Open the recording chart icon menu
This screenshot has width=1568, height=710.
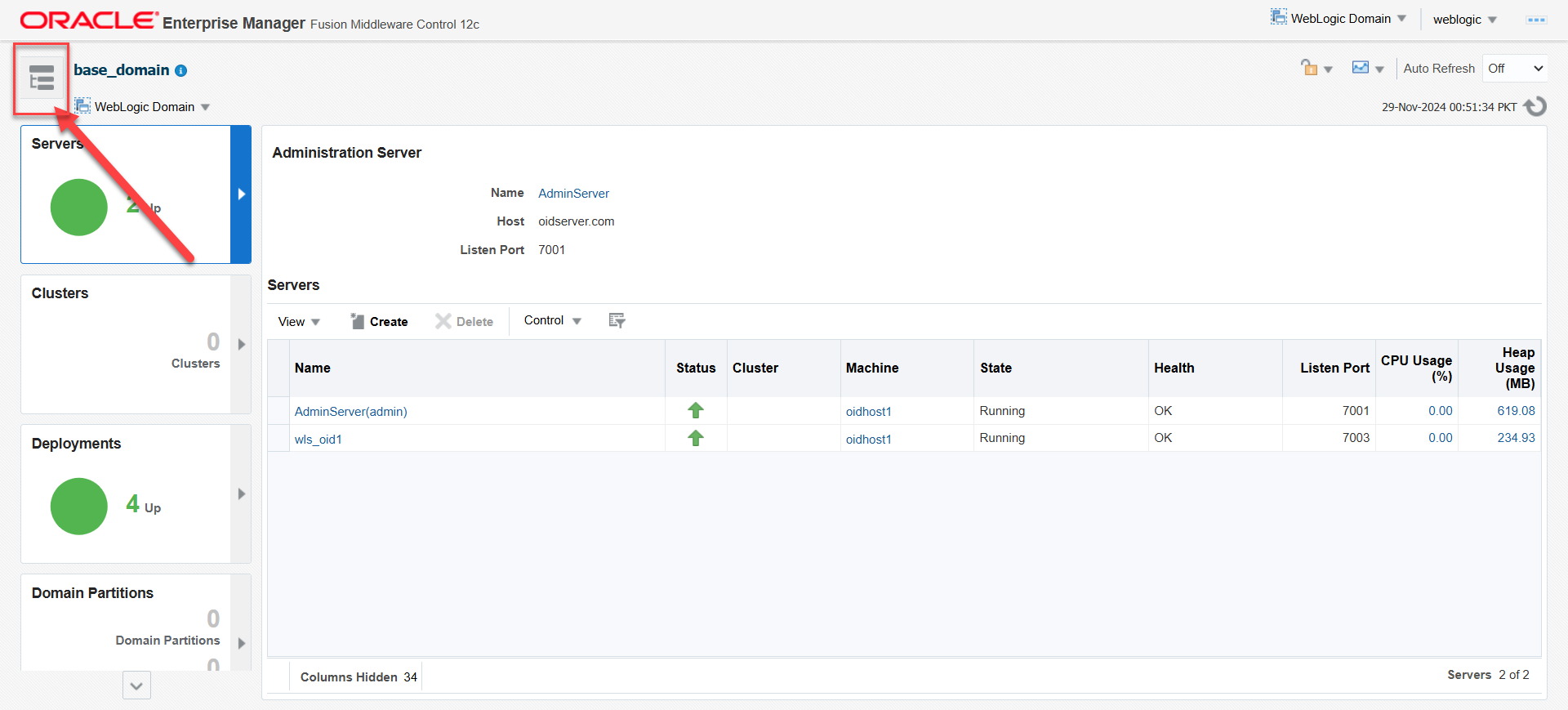(1367, 69)
